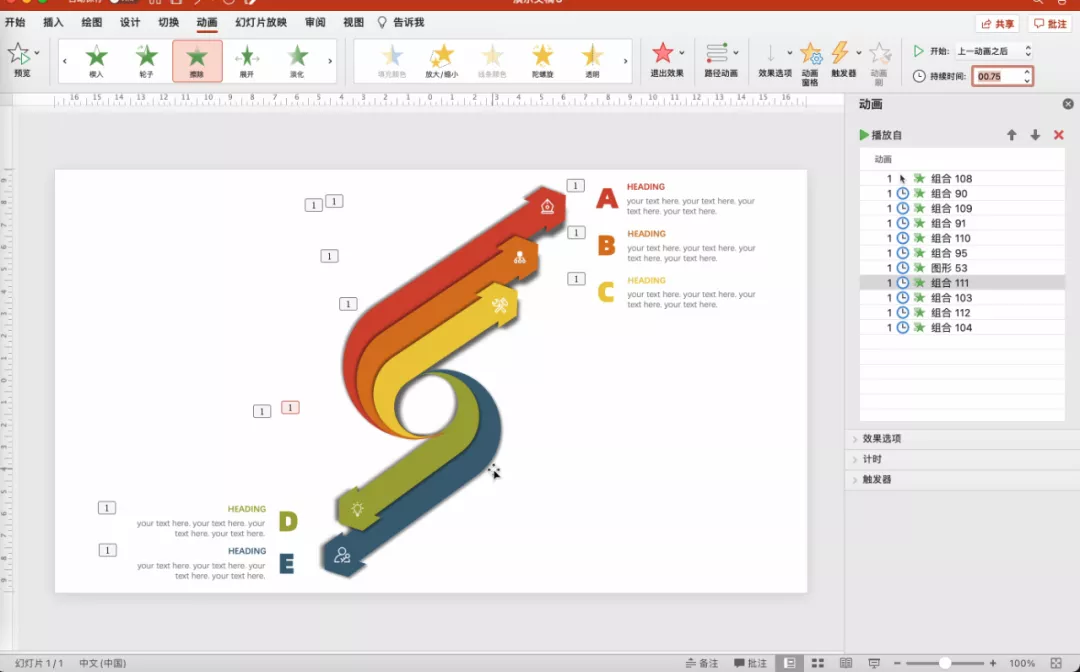Click the lightbulb icon on green arrow

coord(357,510)
